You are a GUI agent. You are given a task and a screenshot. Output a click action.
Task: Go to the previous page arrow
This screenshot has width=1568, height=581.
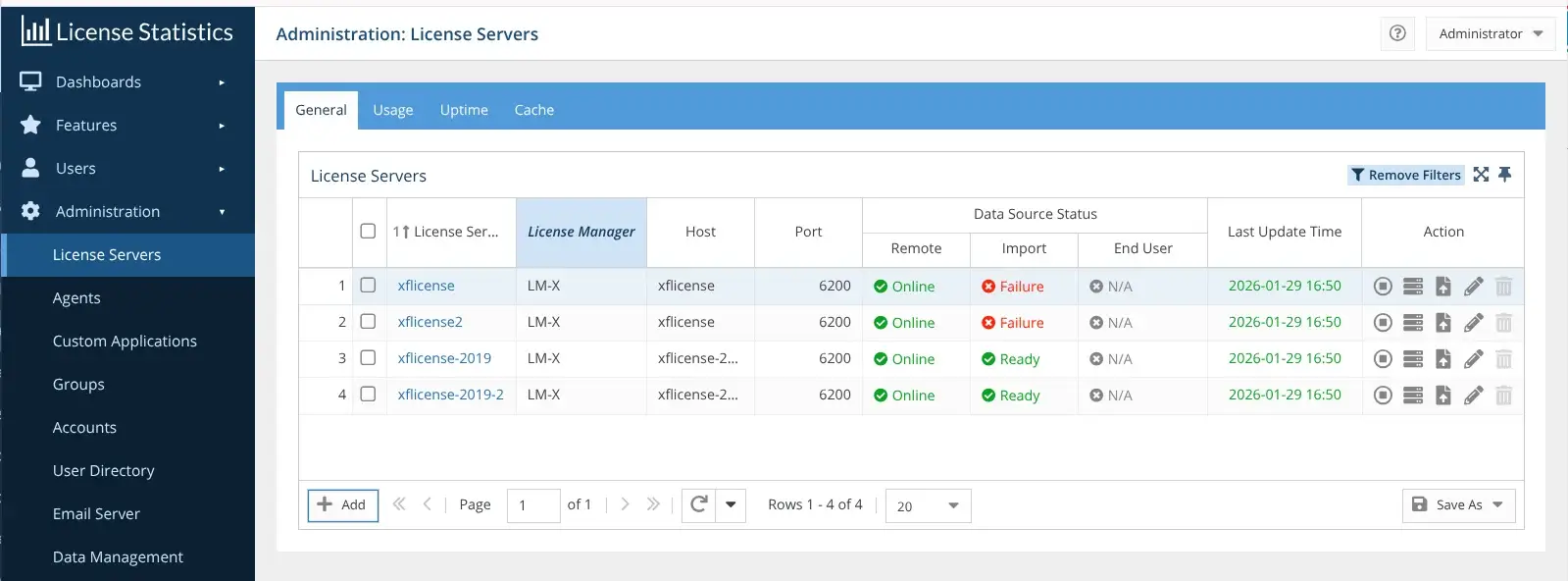coord(428,504)
